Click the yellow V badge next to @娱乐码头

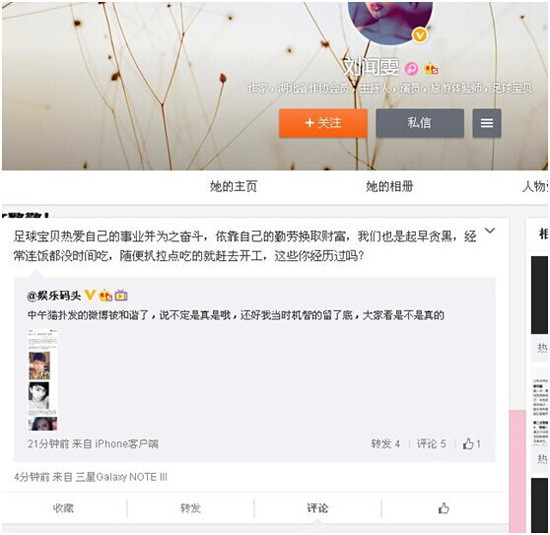pyautogui.click(x=90, y=295)
